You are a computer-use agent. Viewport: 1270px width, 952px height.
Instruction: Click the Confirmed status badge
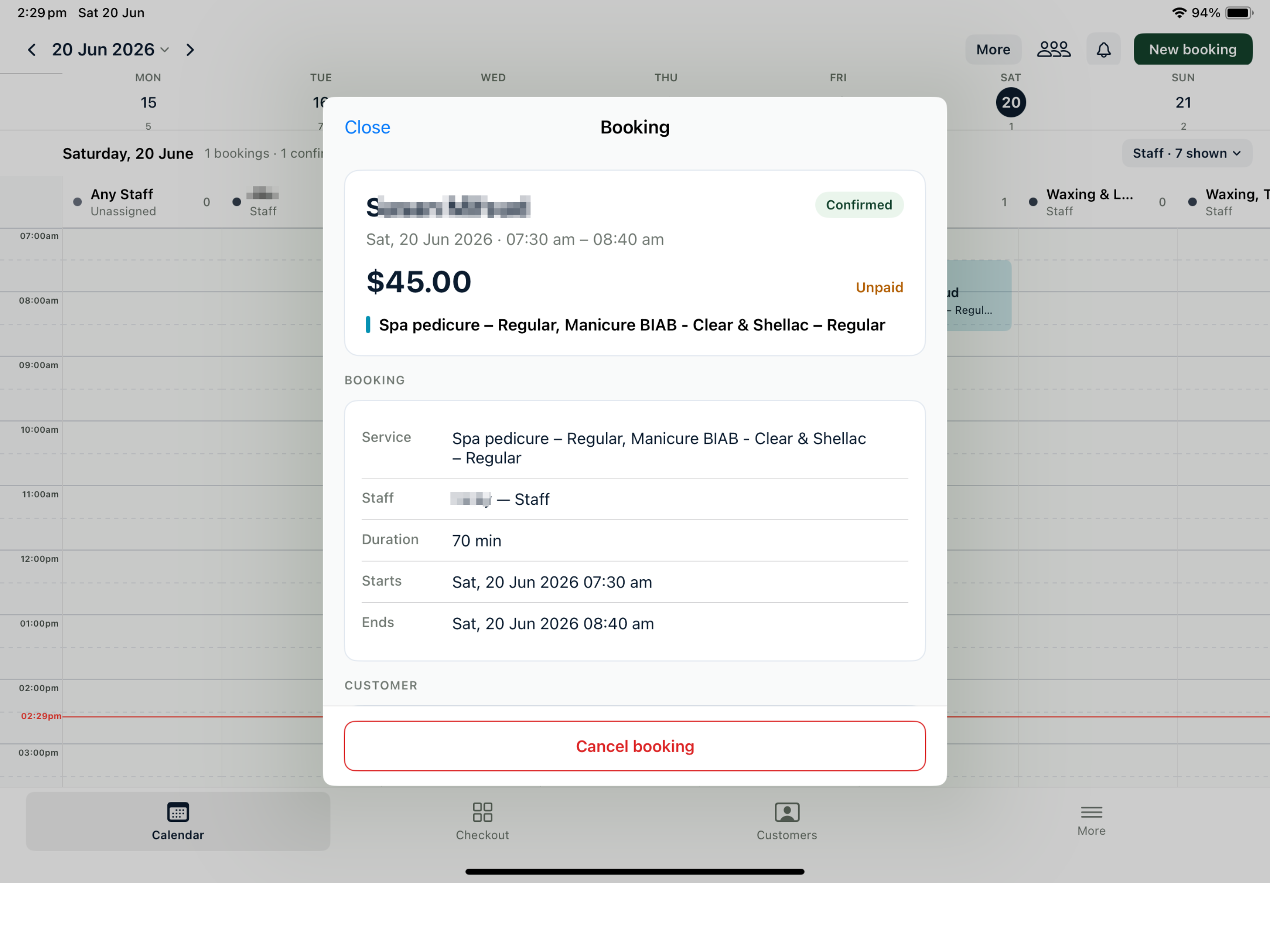click(859, 205)
